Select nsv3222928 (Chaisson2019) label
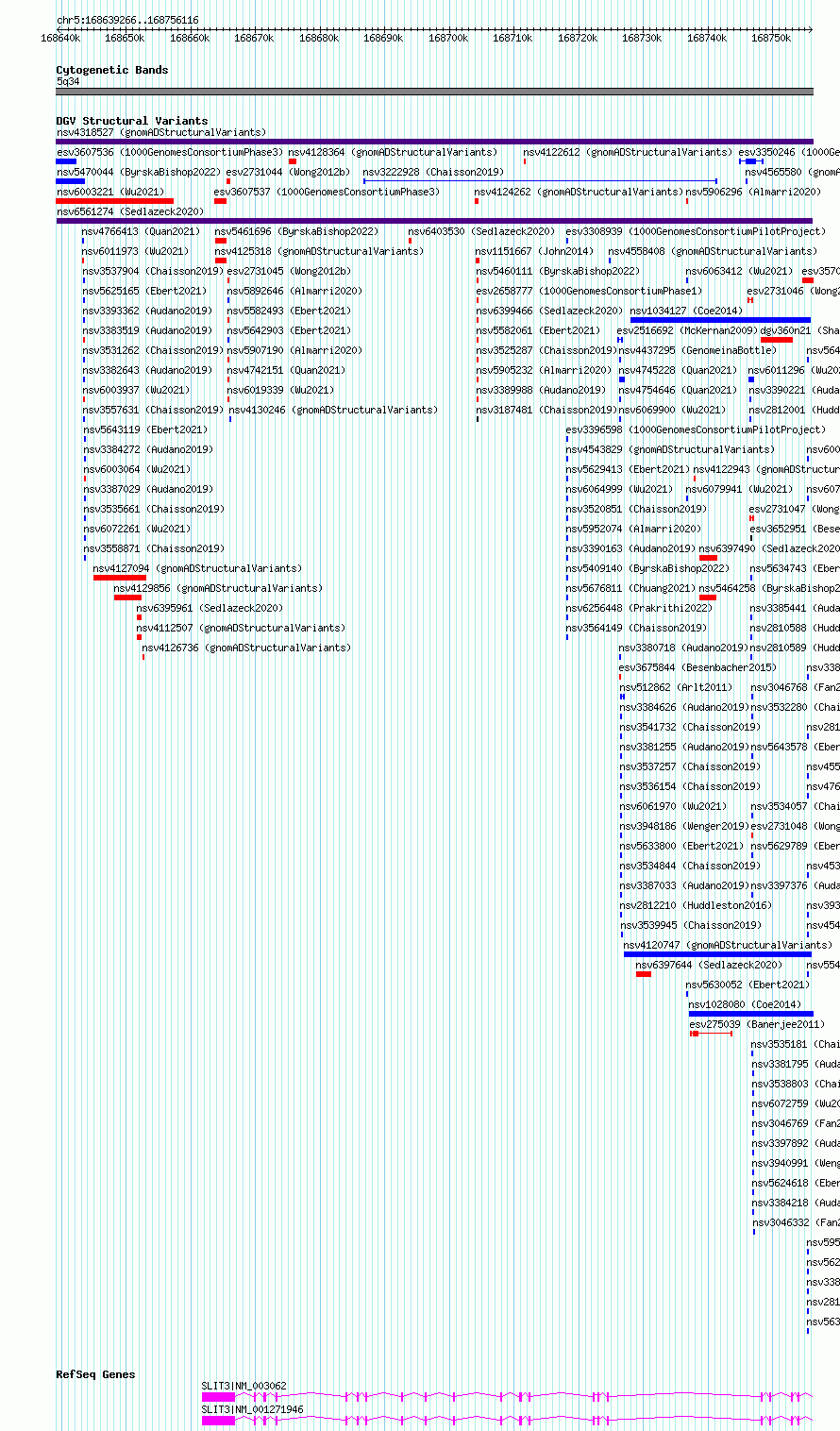The height and width of the screenshot is (1431, 840). point(434,172)
